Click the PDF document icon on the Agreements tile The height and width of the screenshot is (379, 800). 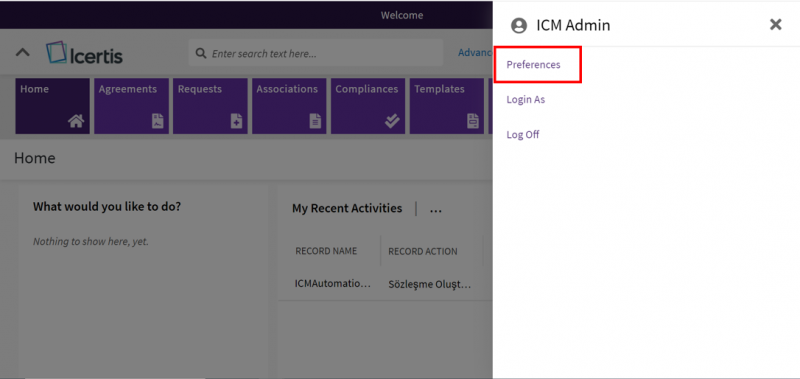click(158, 121)
